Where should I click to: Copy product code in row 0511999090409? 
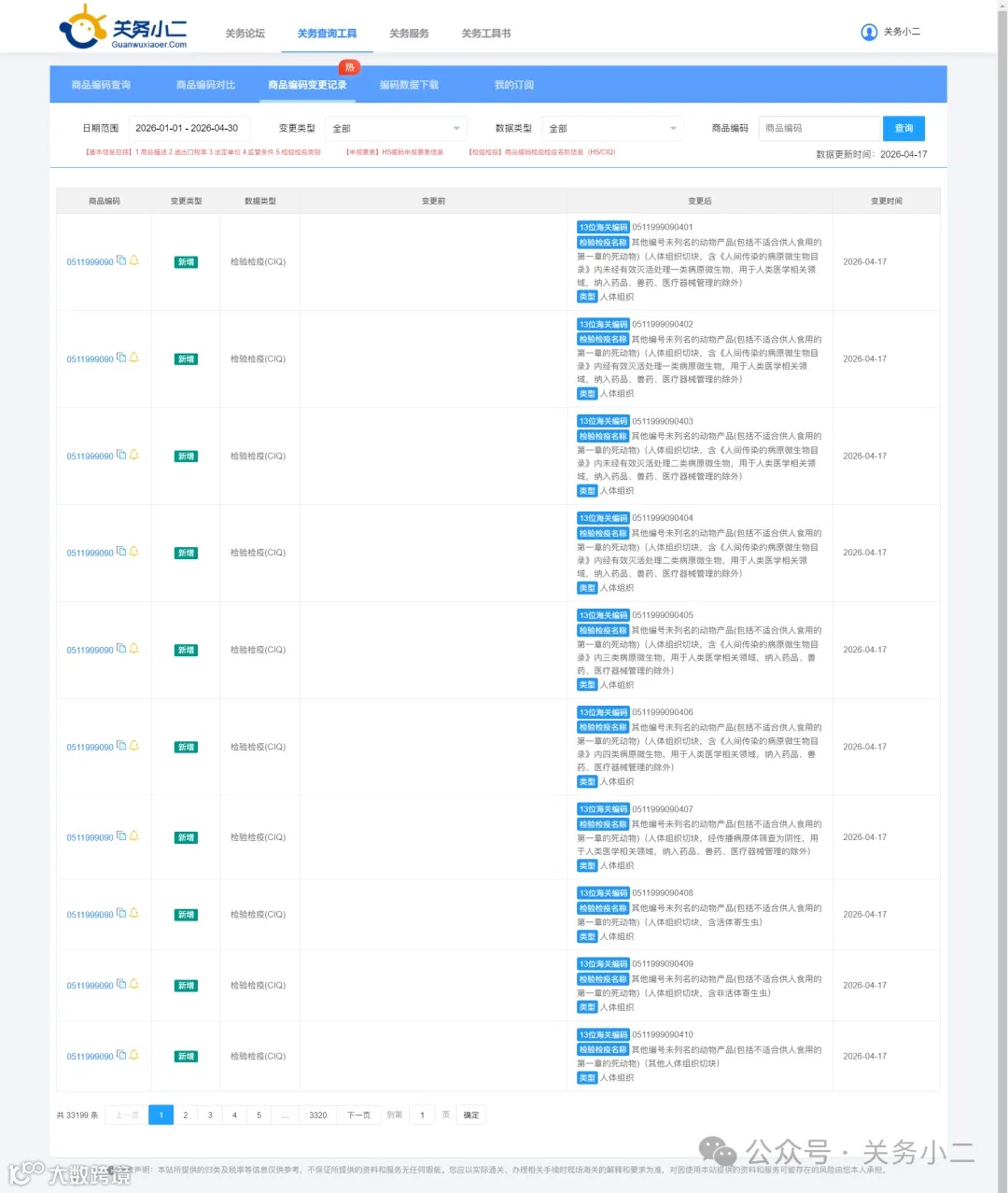coord(121,985)
